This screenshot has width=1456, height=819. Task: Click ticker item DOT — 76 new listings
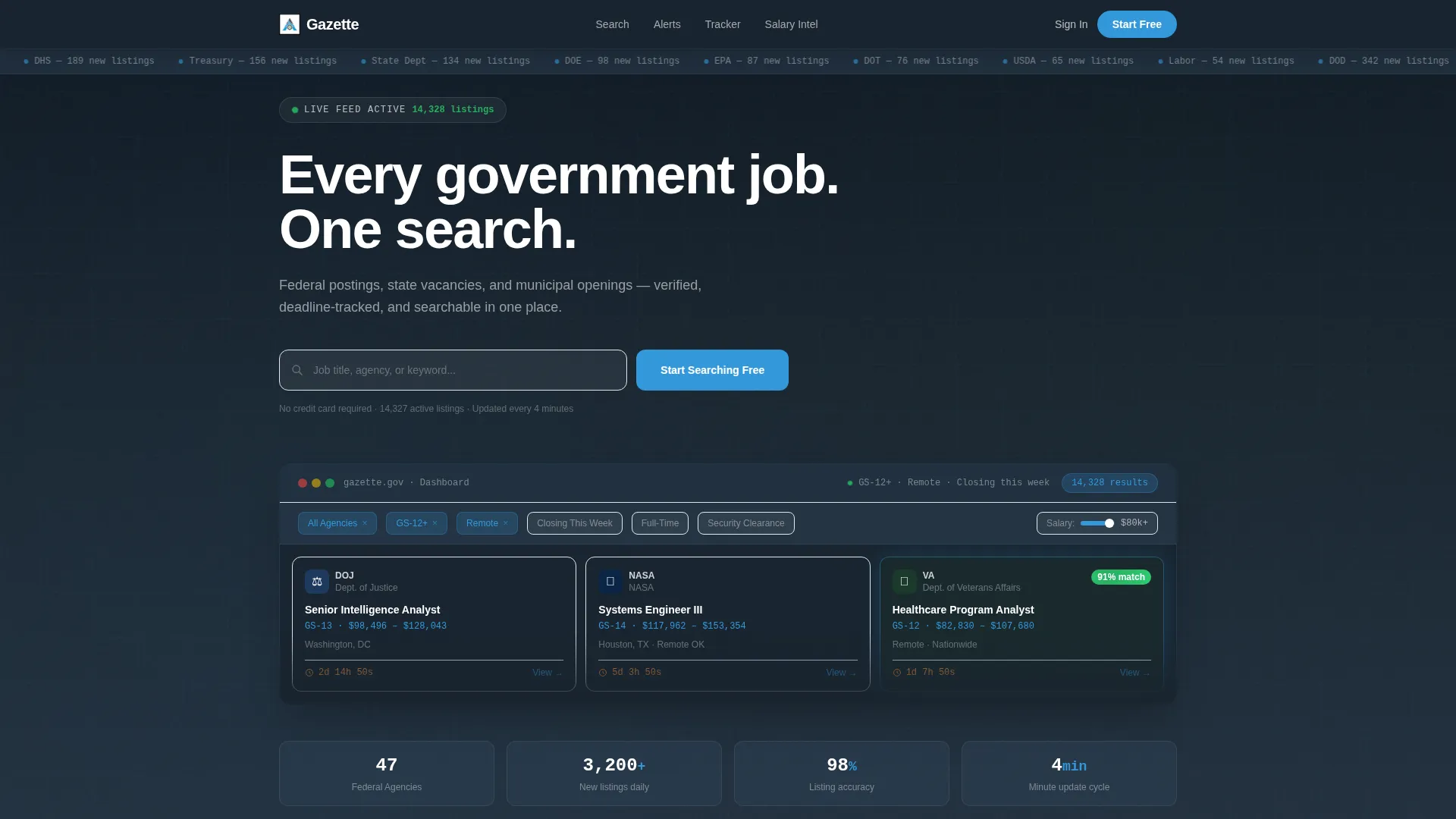915,61
